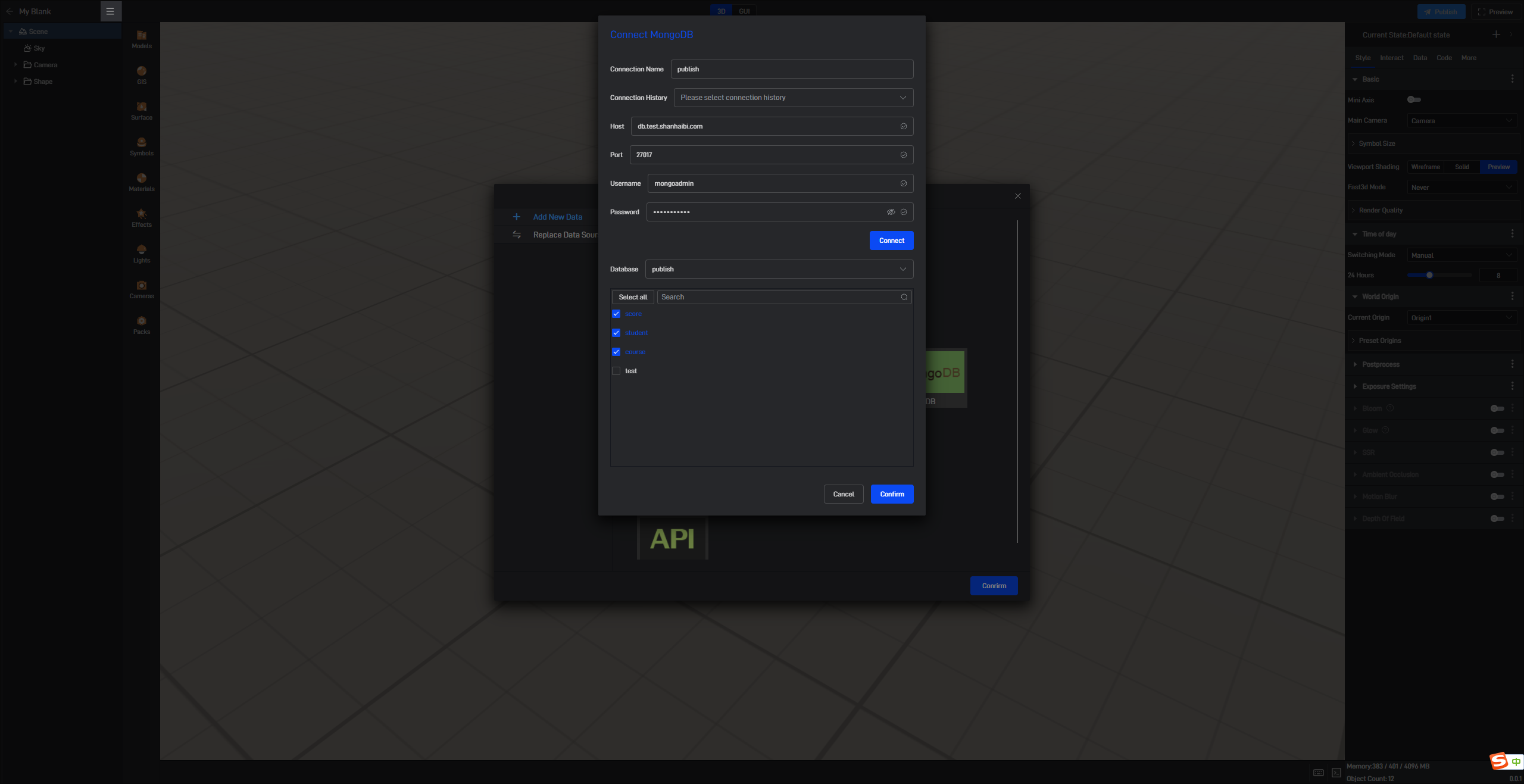Check the test collection checkbox
Viewport: 1524px width, 784px height.
[x=616, y=371]
